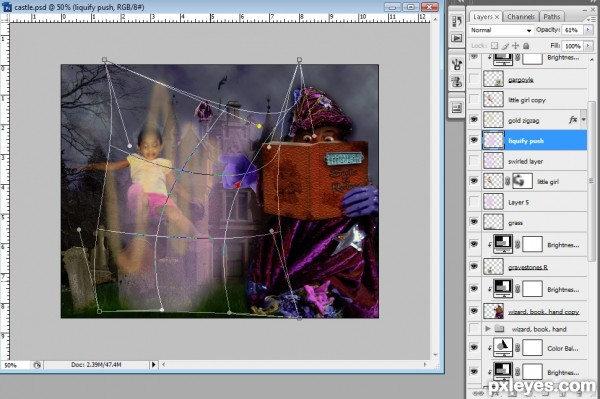Viewport: 600px width, 399px height.
Task: Select the little girl copy layer
Action: (534, 100)
